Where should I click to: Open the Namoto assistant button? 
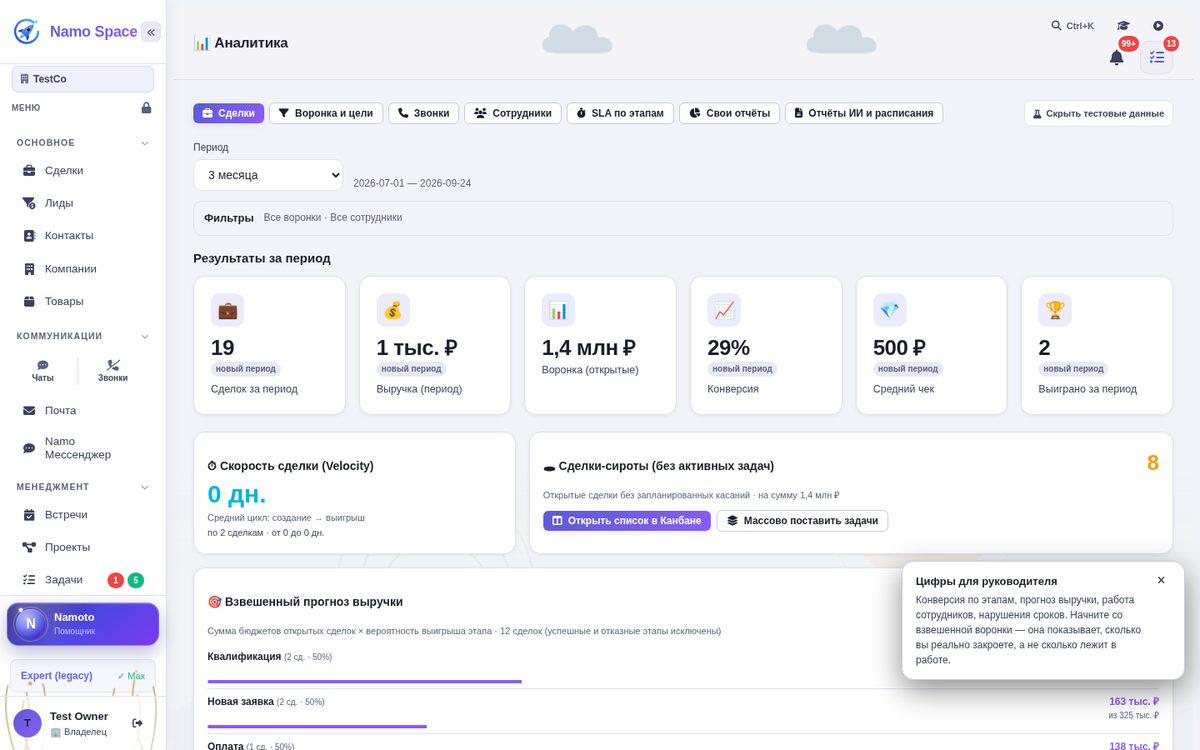83,624
